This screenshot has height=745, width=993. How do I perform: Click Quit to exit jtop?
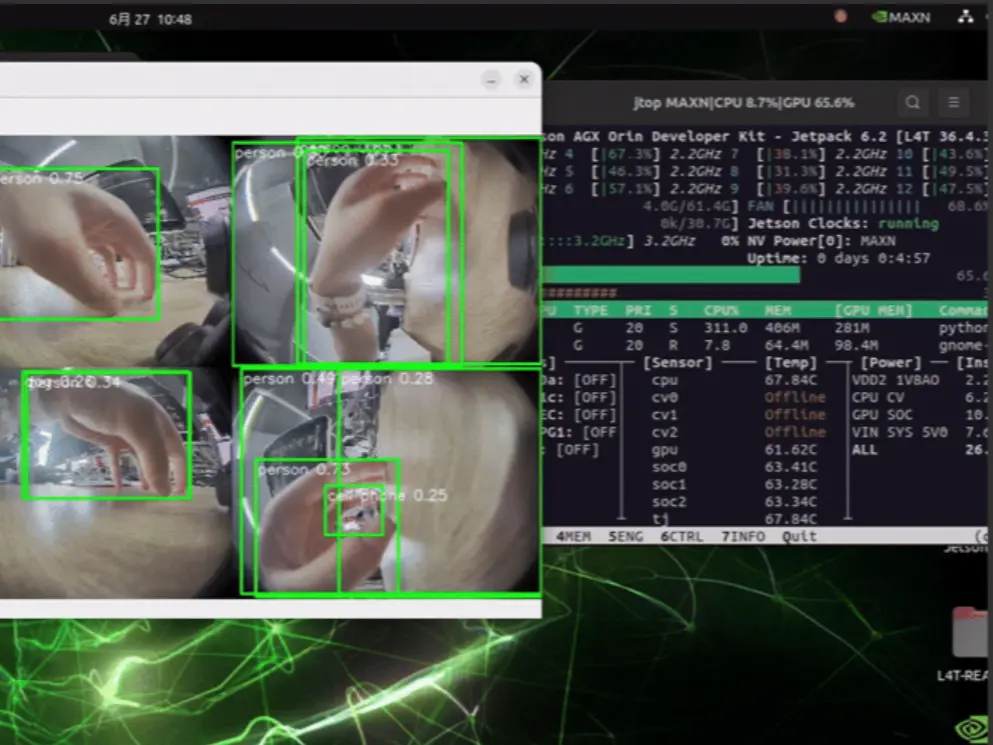(800, 537)
